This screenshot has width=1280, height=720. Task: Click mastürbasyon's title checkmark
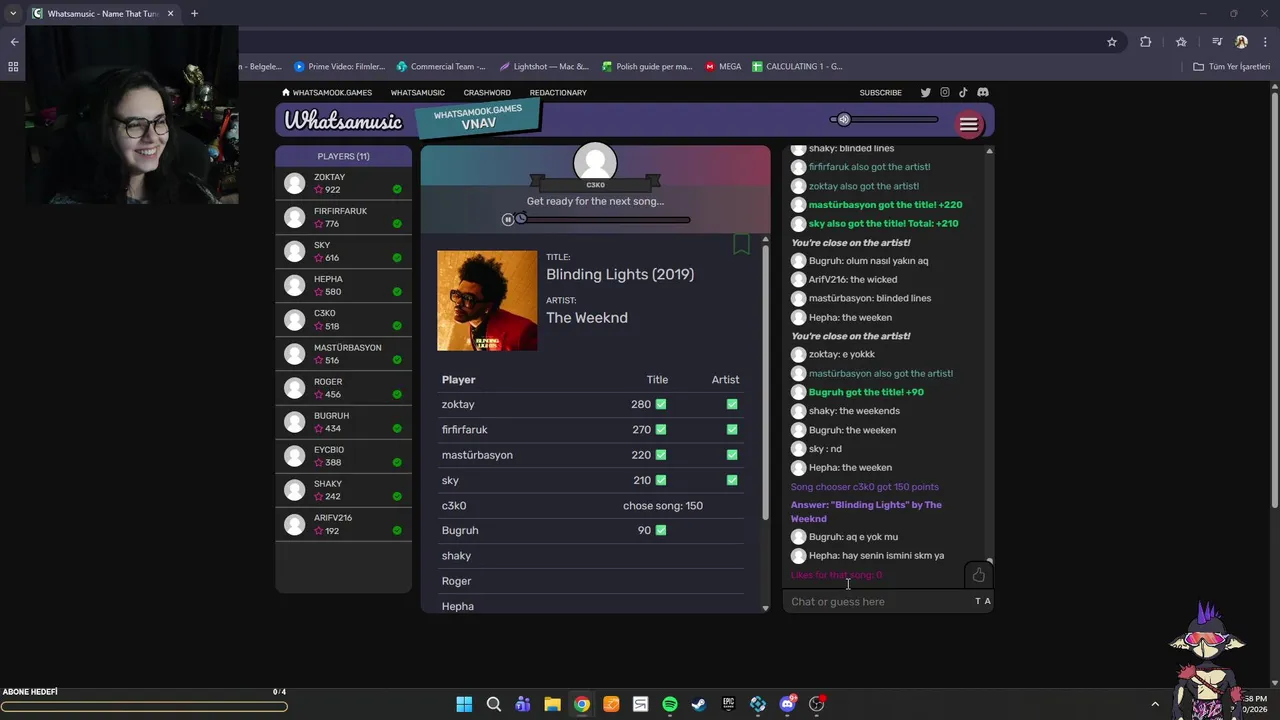pyautogui.click(x=661, y=455)
